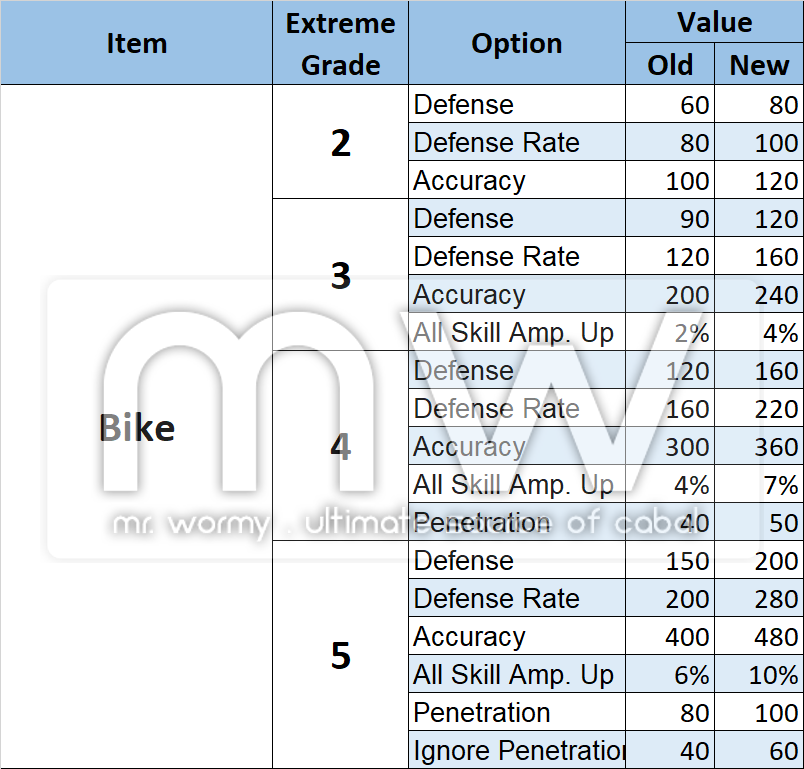
Task: Select the Extreme Grade 2 cell
Action: click(x=340, y=143)
